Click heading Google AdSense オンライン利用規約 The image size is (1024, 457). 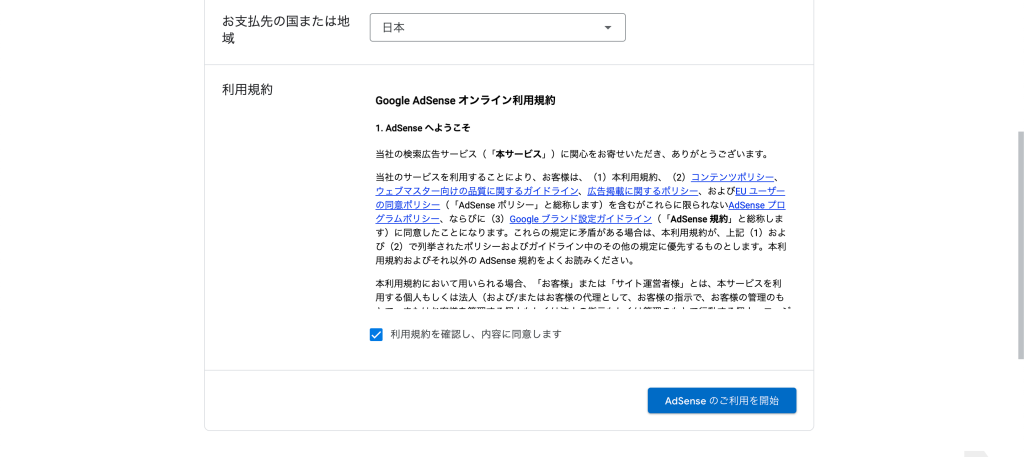(465, 101)
